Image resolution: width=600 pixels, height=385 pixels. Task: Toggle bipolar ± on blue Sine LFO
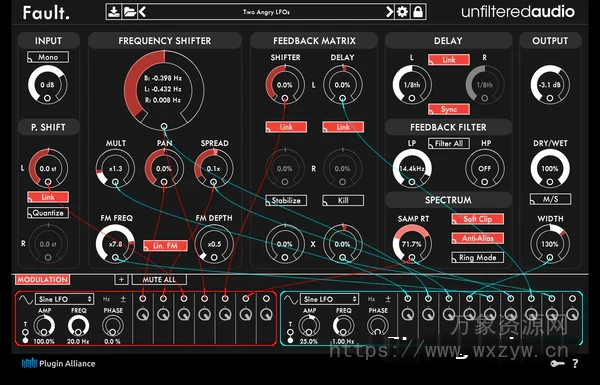388,299
